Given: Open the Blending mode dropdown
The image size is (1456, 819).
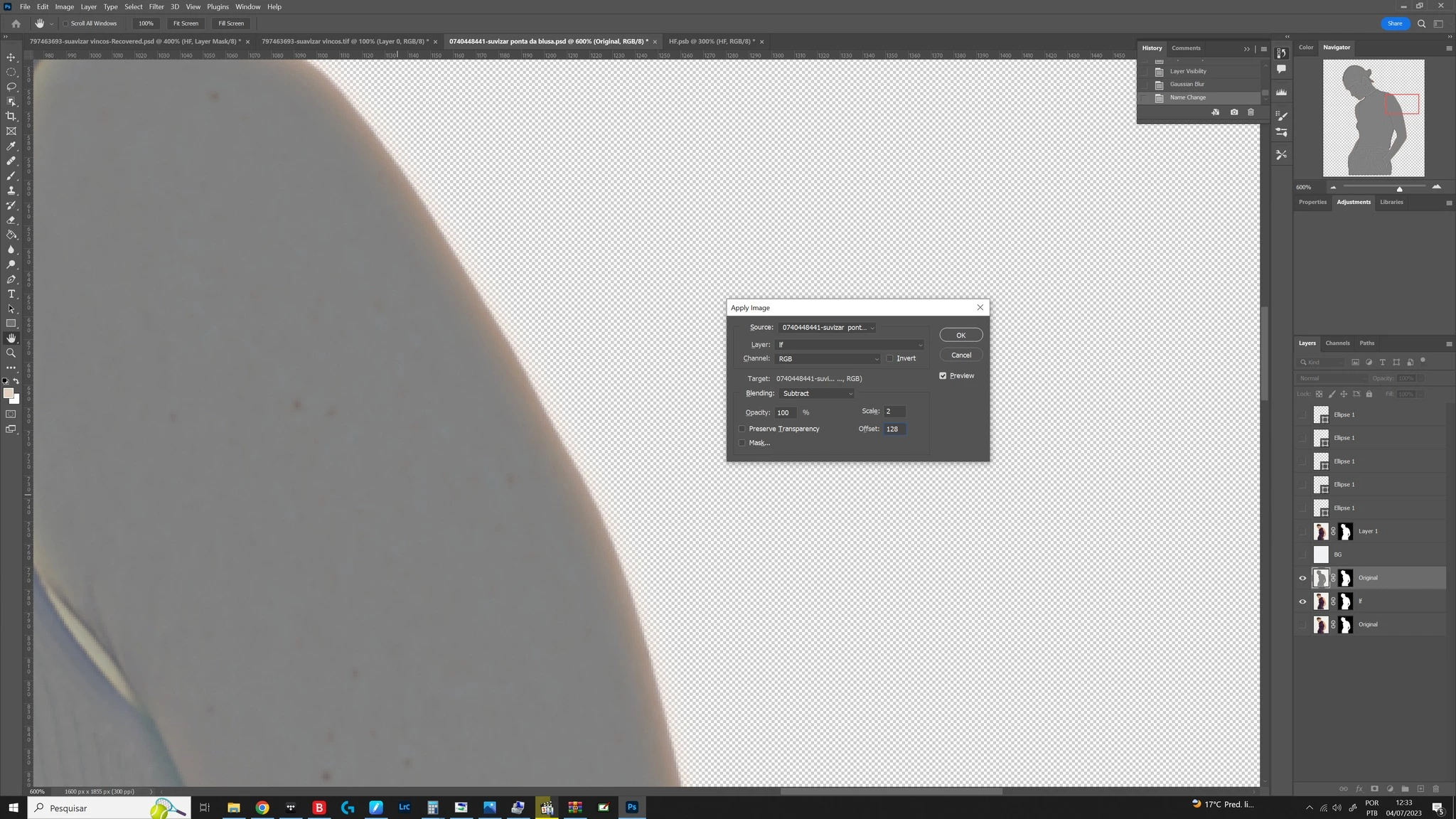Looking at the screenshot, I should coord(817,393).
